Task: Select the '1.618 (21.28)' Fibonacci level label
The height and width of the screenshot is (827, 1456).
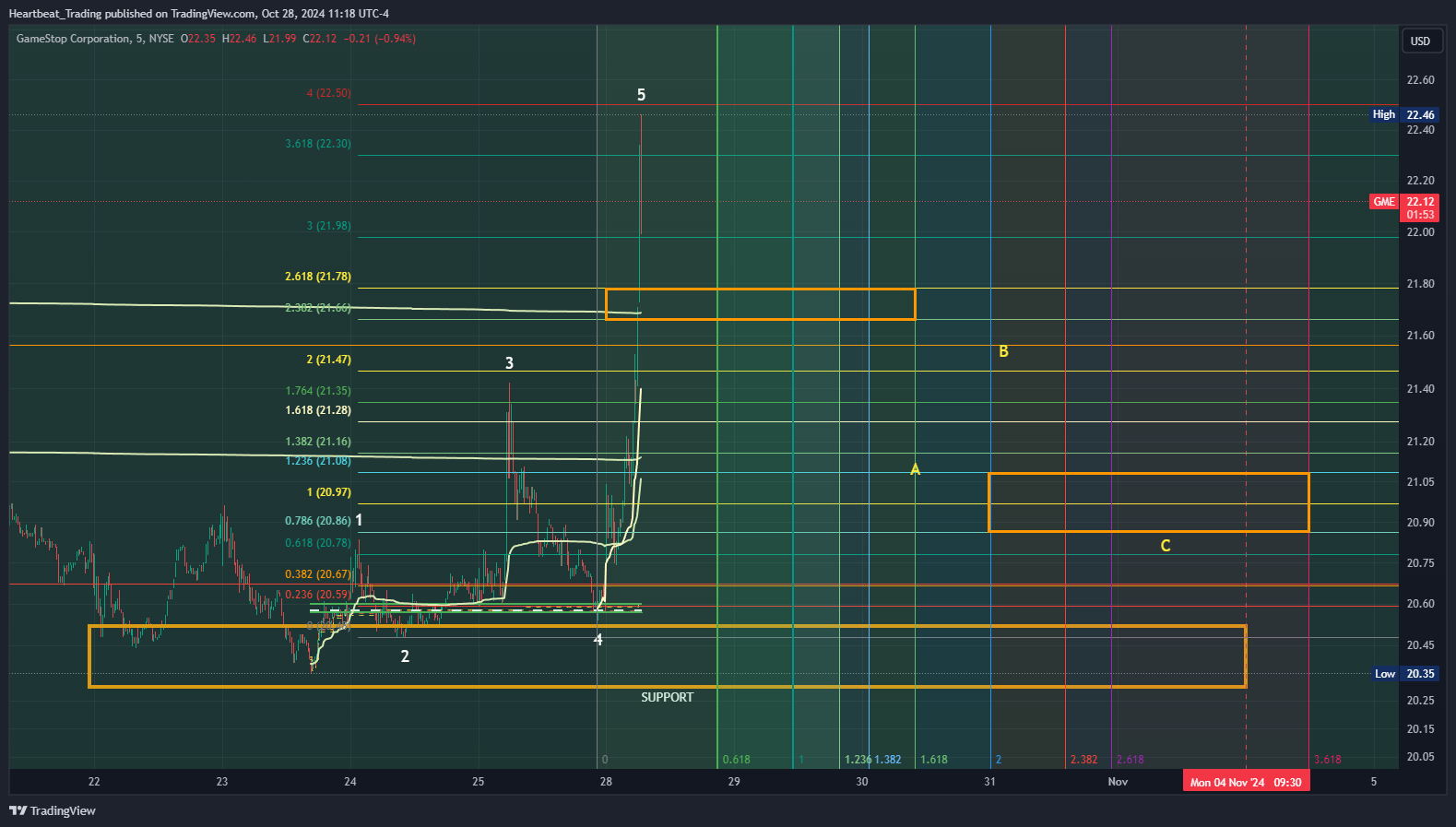Action: pos(318,410)
